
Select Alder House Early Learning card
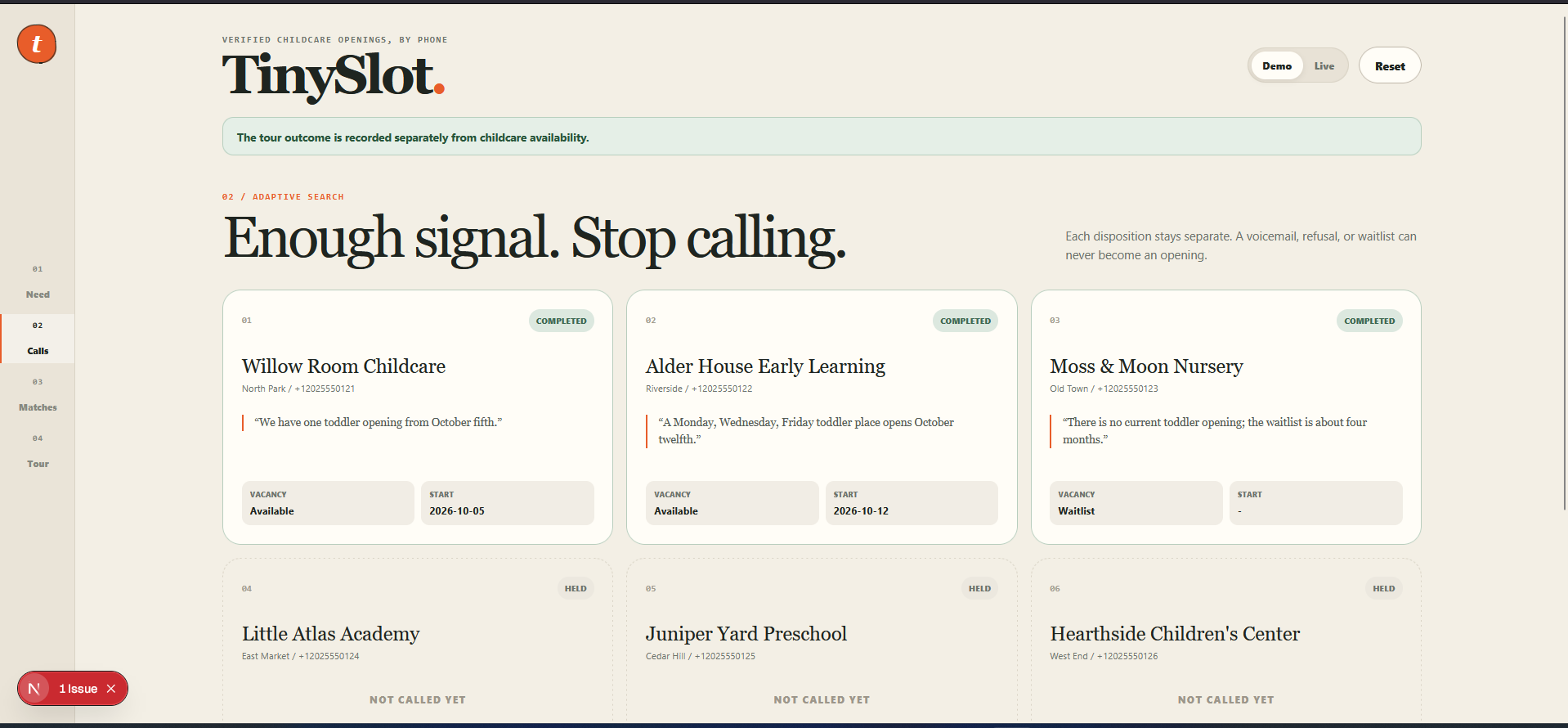(x=822, y=417)
